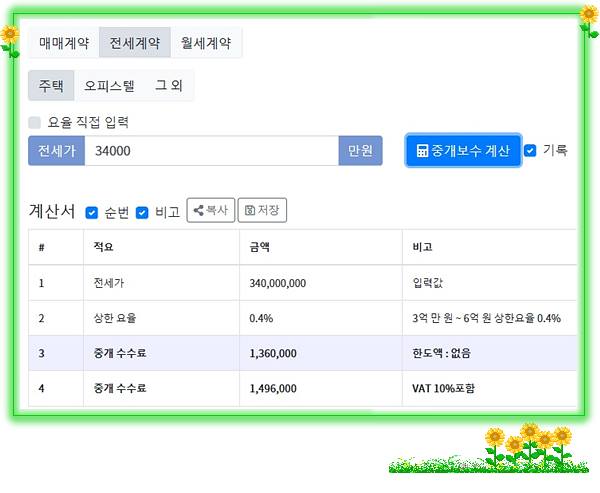Choose the 오피스텔 property type
Viewport: 600px width, 493px height.
(x=109, y=85)
